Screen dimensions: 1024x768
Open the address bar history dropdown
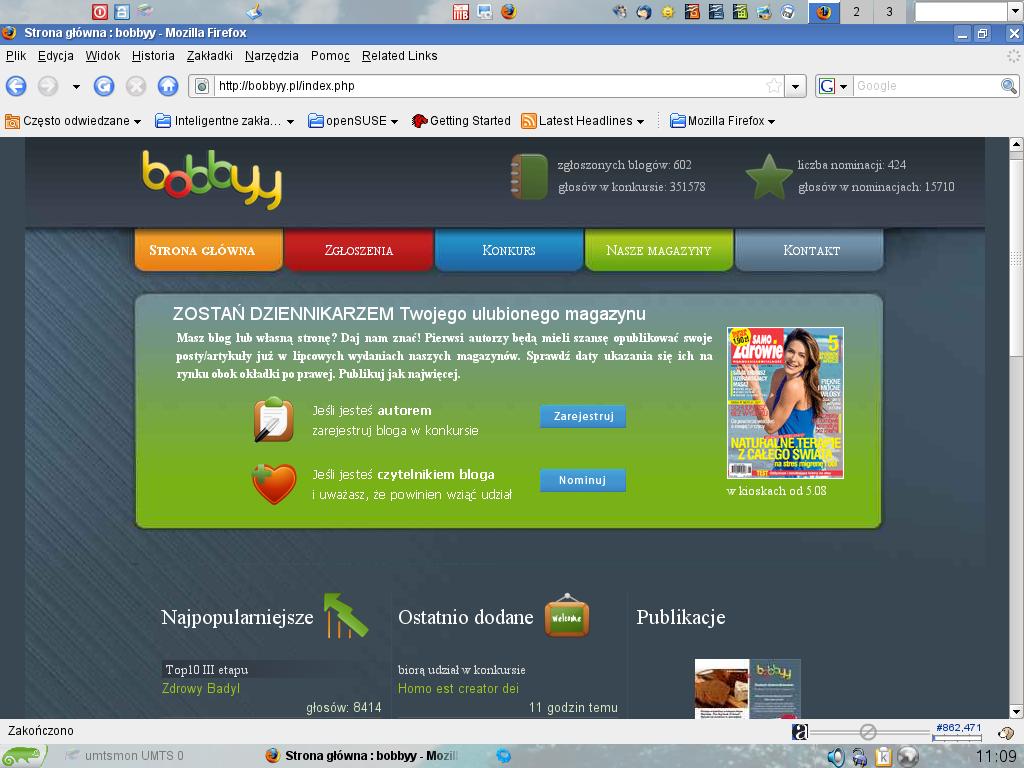click(795, 86)
